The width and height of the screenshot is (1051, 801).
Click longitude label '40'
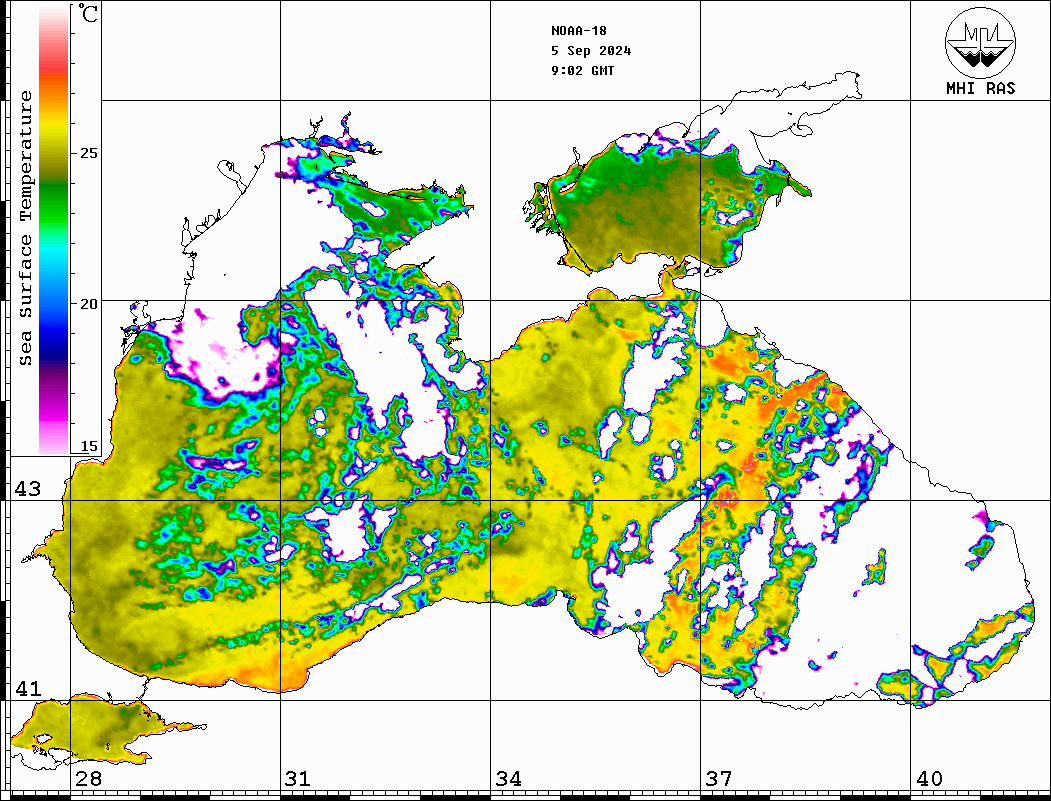tap(929, 778)
